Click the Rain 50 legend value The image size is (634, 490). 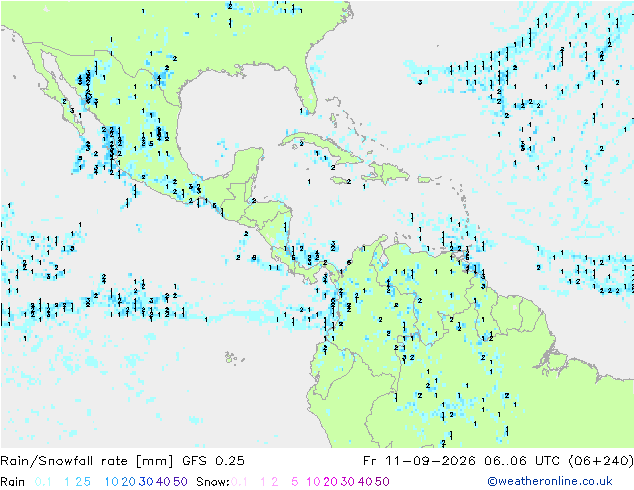[x=180, y=482]
